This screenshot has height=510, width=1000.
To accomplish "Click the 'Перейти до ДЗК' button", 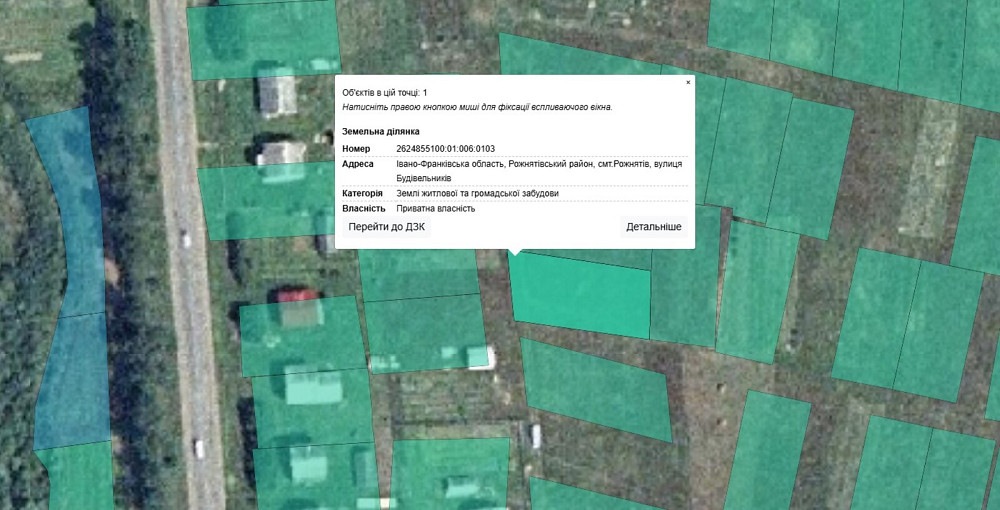I will [x=386, y=227].
